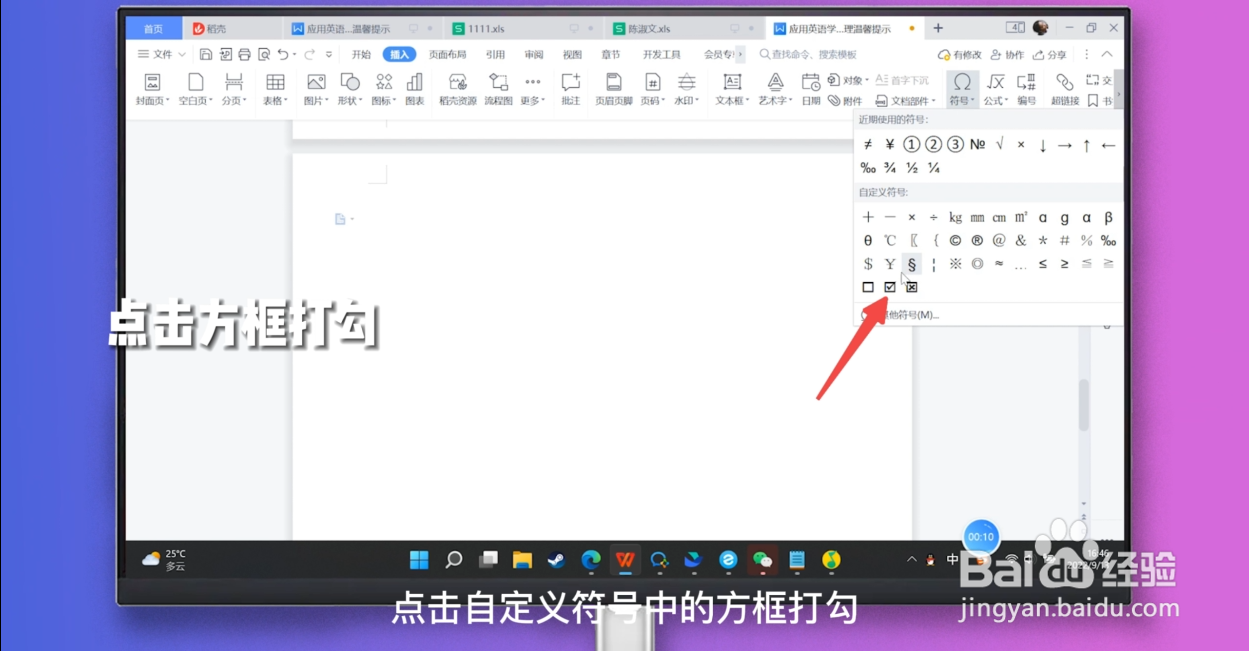Select the empty square symbol

click(867, 287)
